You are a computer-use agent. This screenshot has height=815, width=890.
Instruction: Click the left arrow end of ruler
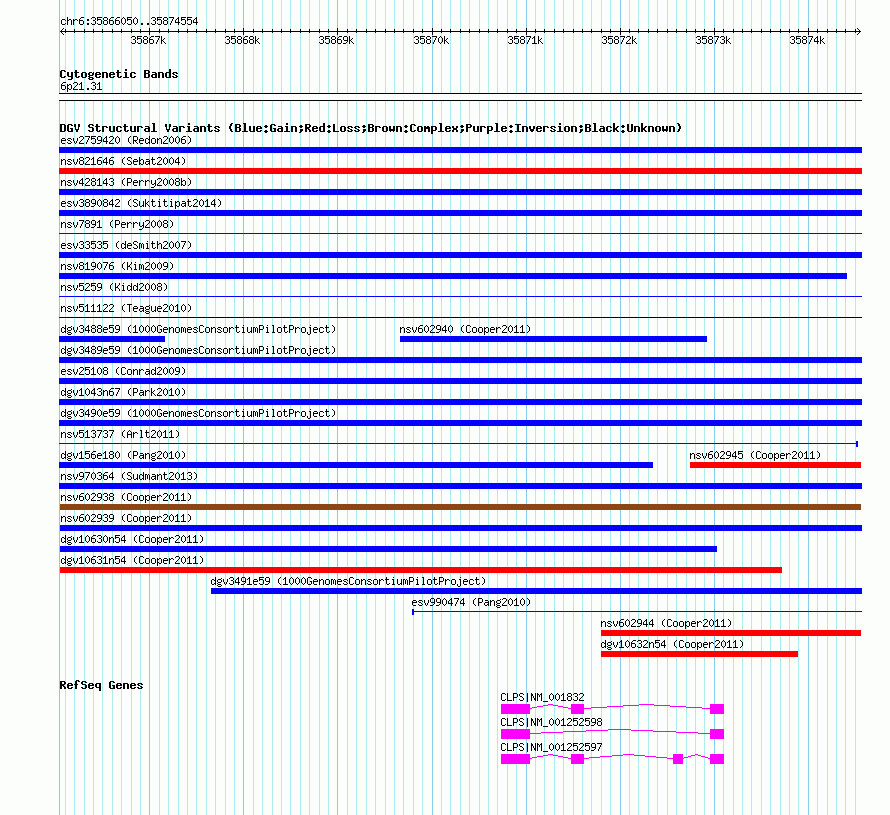tap(62, 32)
